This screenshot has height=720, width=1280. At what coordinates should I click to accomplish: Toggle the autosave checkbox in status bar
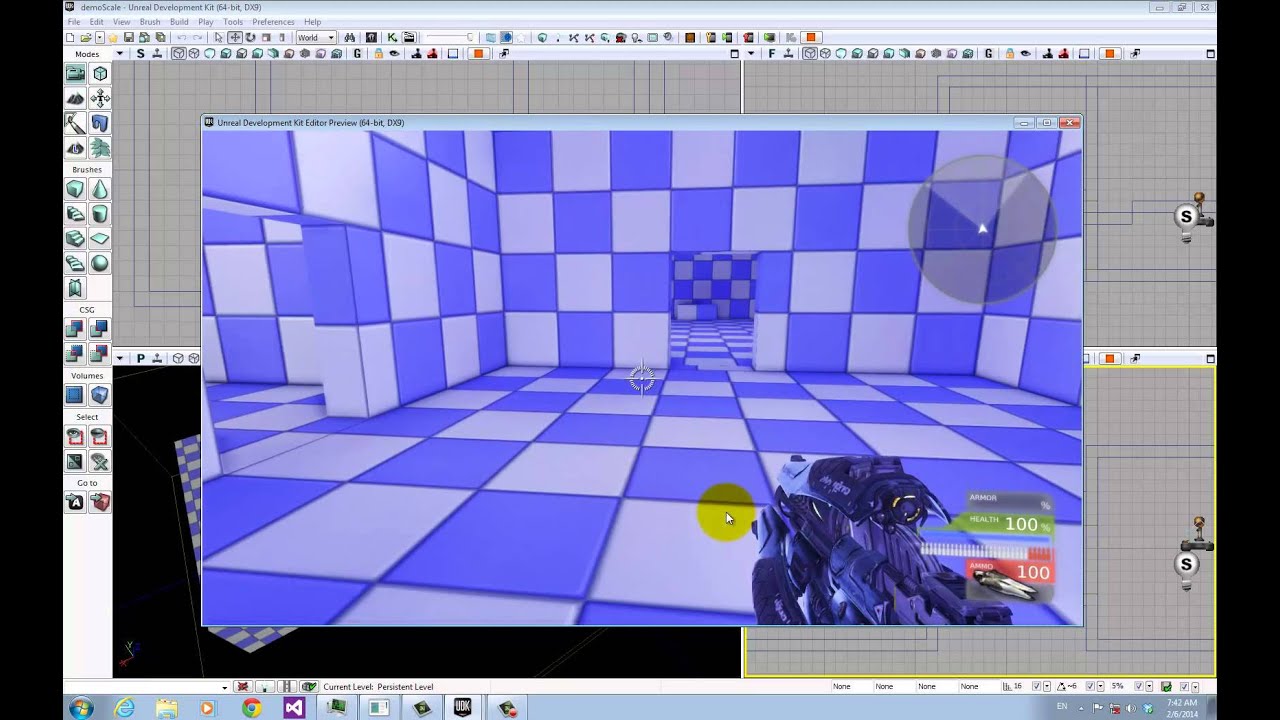point(1183,687)
